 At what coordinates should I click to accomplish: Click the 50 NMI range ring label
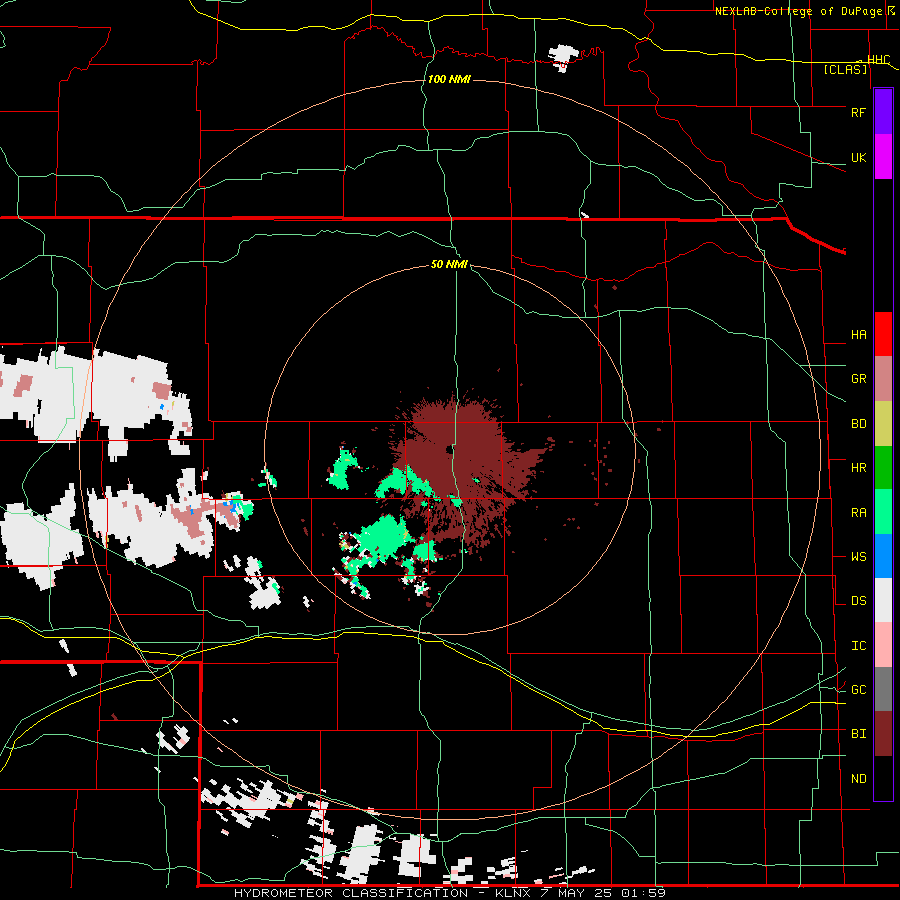449,264
